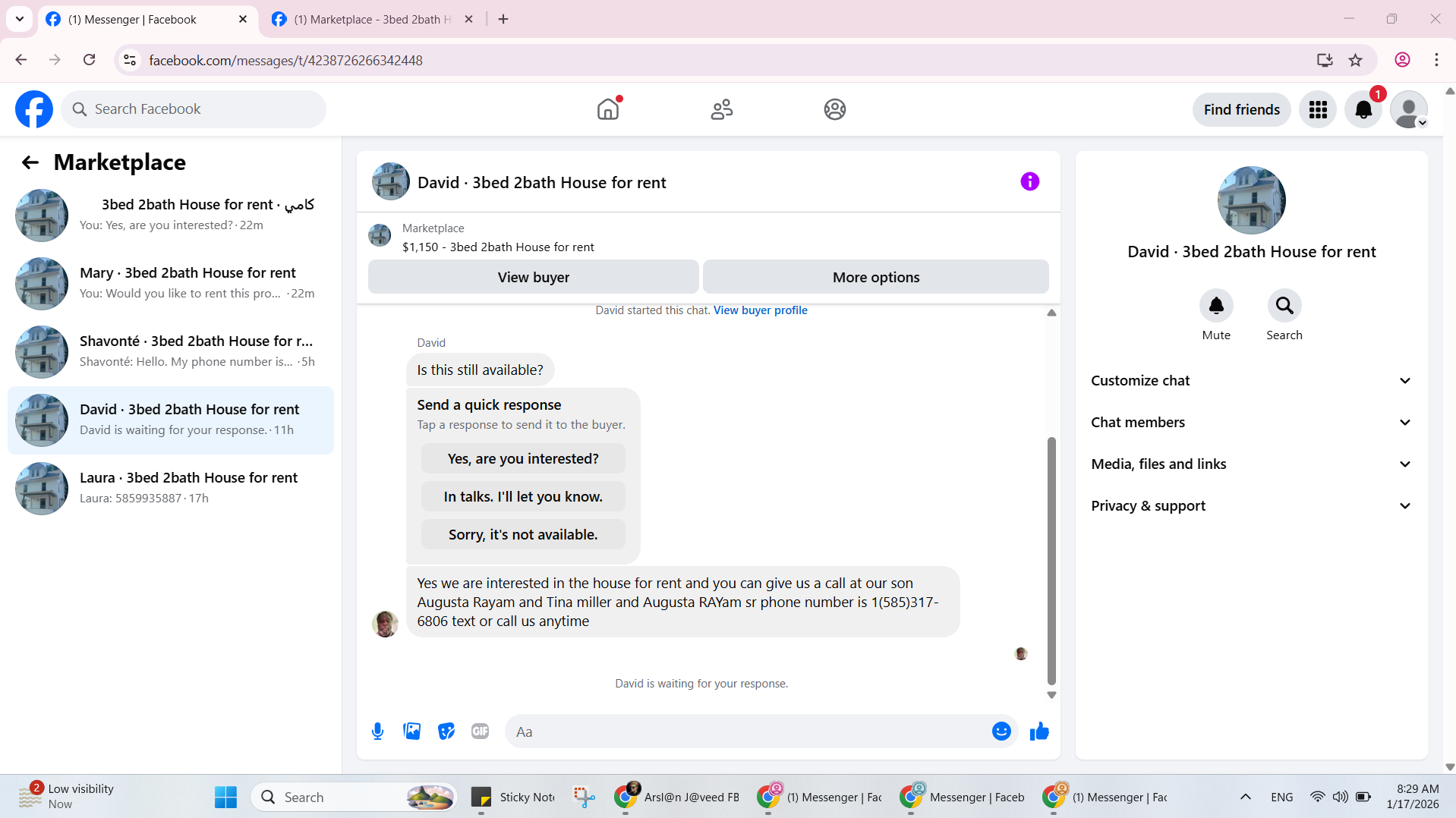Send quick reply 'Yes, are you interested?'
The height and width of the screenshot is (818, 1456).
click(523, 459)
